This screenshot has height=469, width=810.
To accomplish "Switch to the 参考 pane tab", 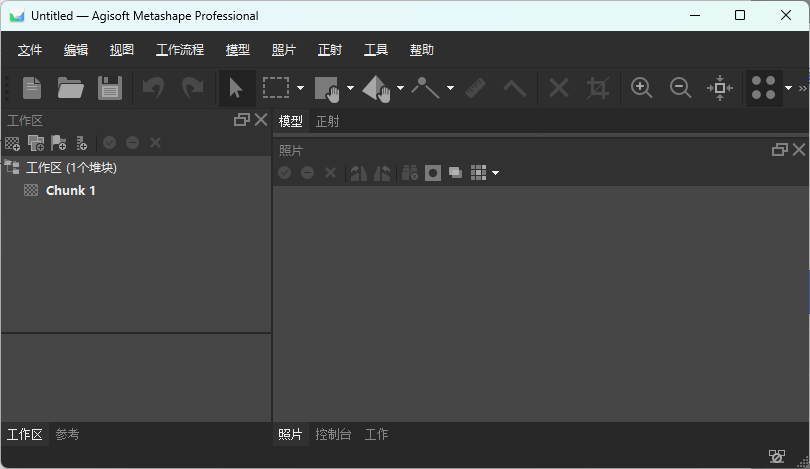I will (x=67, y=434).
